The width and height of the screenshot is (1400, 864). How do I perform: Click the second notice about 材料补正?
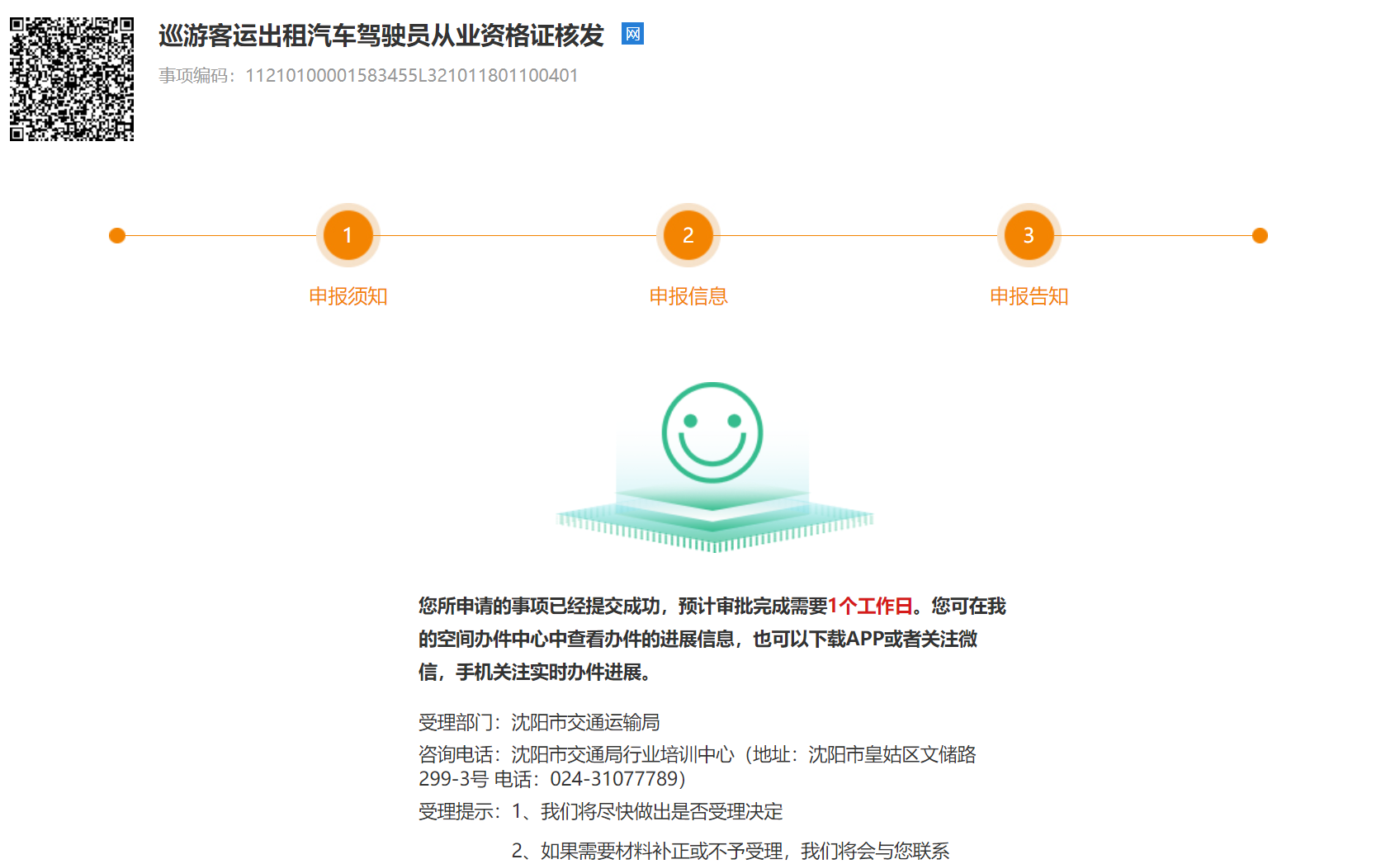(730, 851)
